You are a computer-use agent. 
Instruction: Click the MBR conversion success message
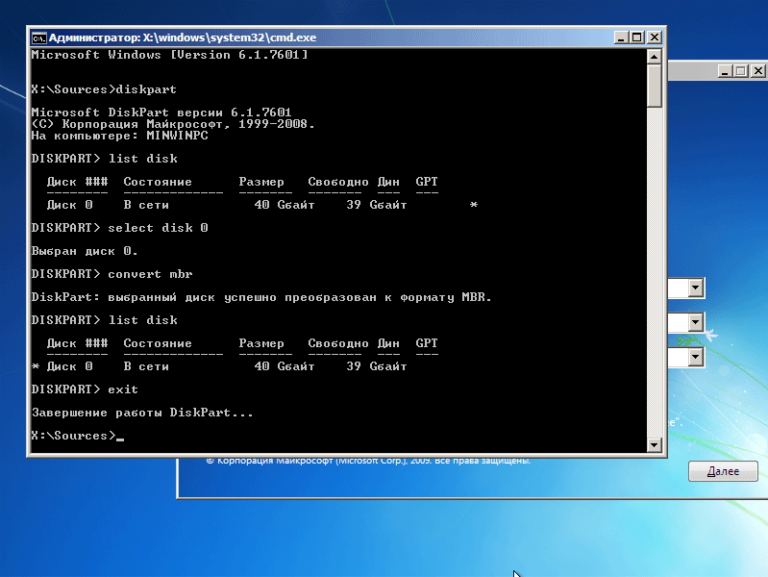coord(261,297)
